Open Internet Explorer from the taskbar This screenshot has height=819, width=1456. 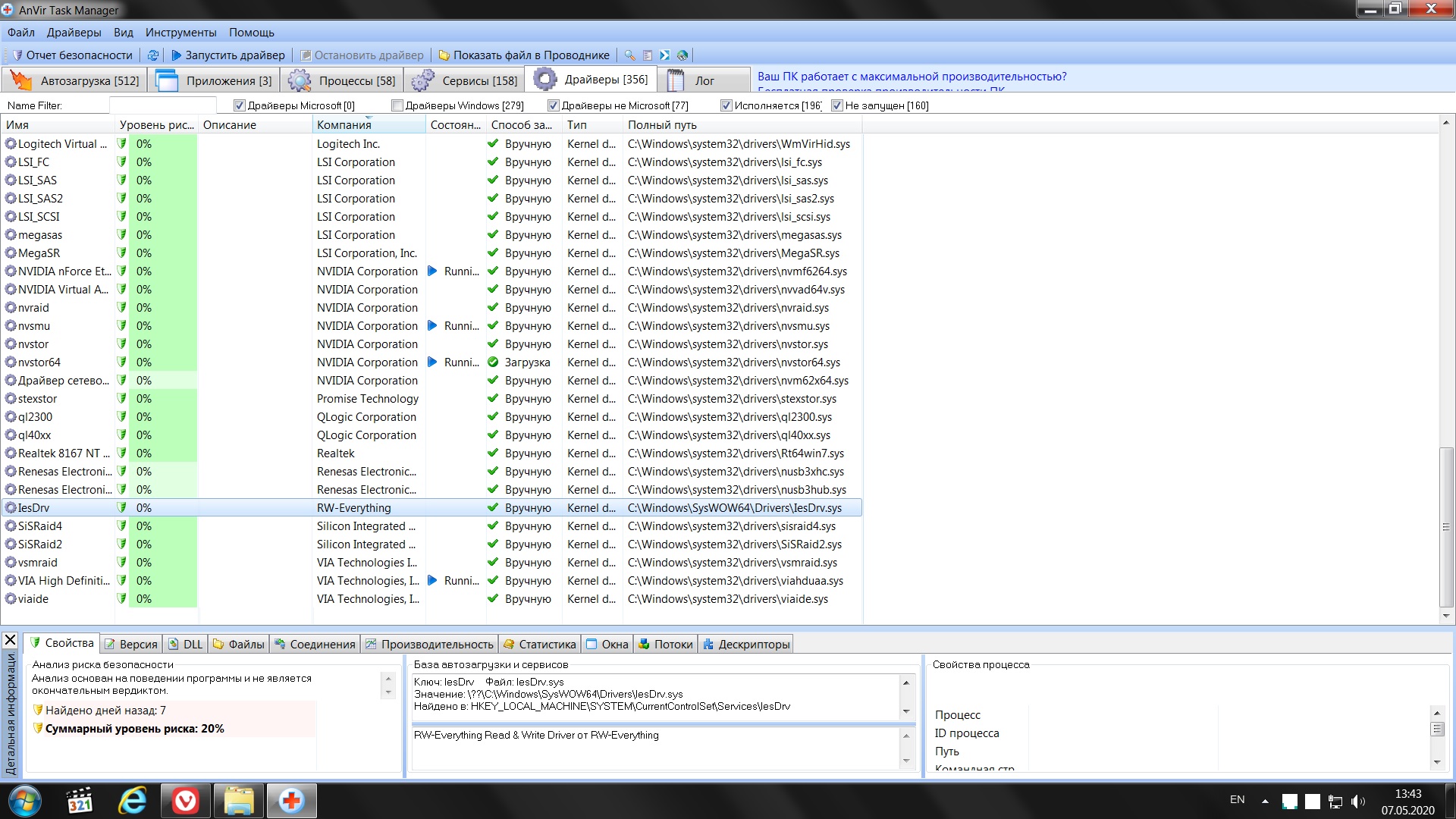tap(133, 801)
